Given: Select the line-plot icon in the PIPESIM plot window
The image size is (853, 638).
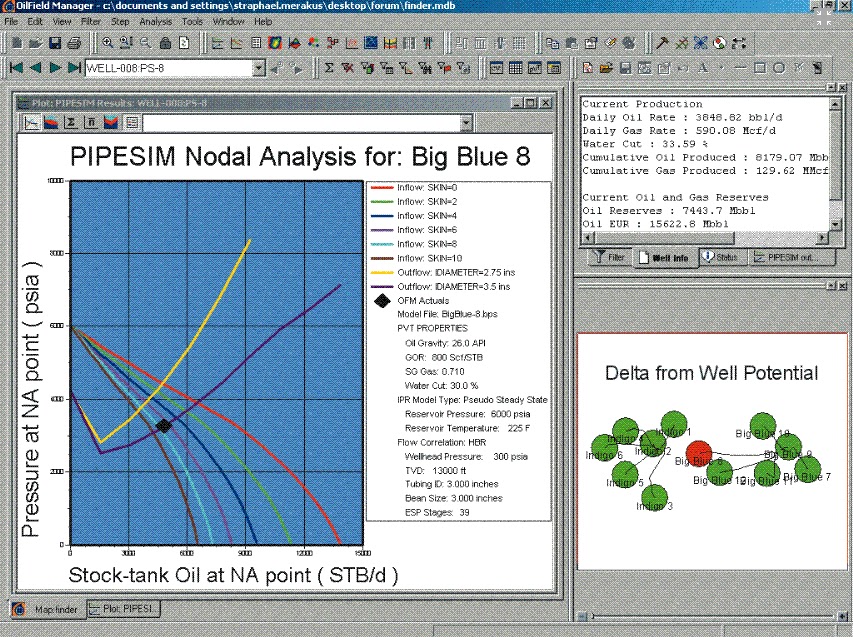Looking at the screenshot, I should point(31,123).
